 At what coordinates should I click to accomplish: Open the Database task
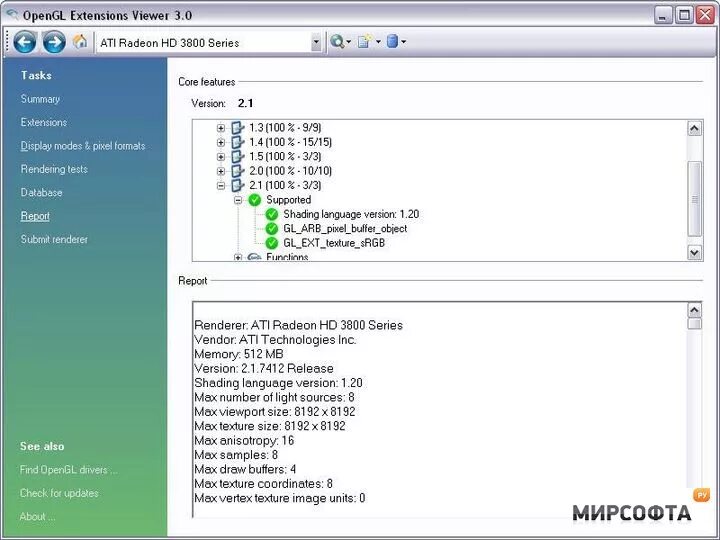point(41,192)
